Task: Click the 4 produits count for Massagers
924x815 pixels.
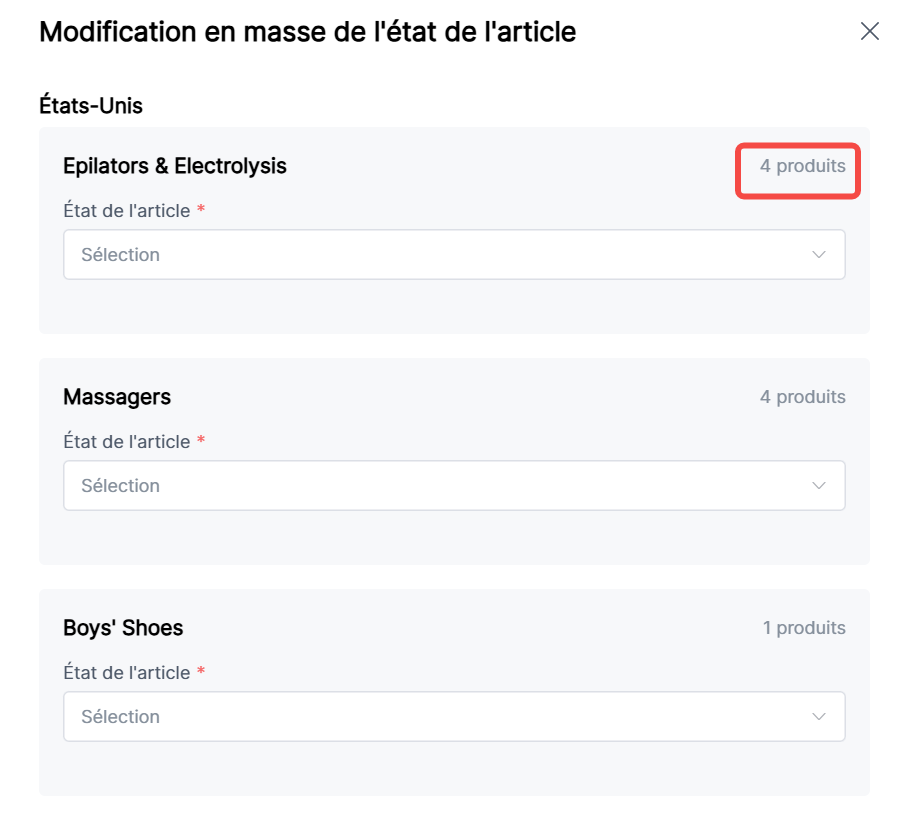Action: pyautogui.click(x=802, y=397)
